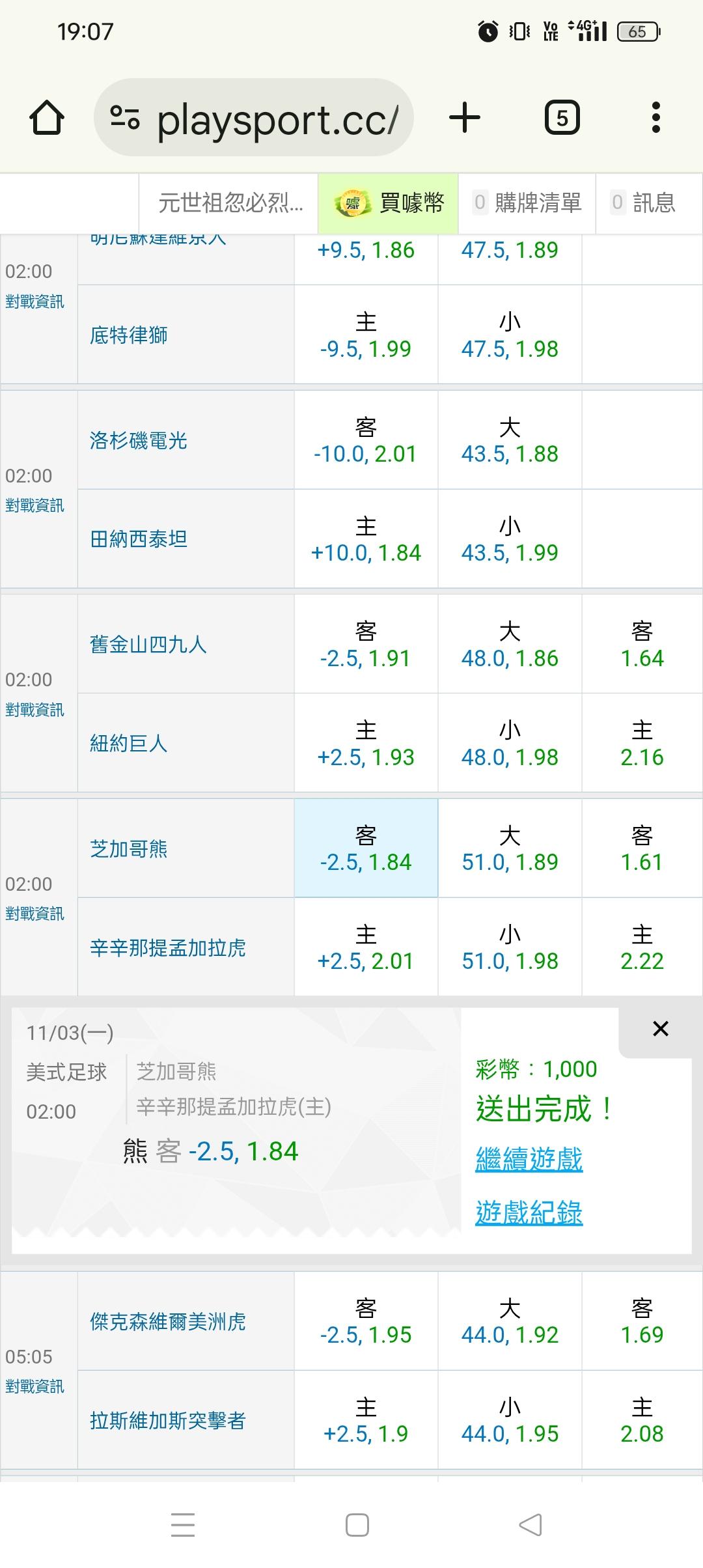Open the 元世祖忽必烈 user account menu

(230, 203)
